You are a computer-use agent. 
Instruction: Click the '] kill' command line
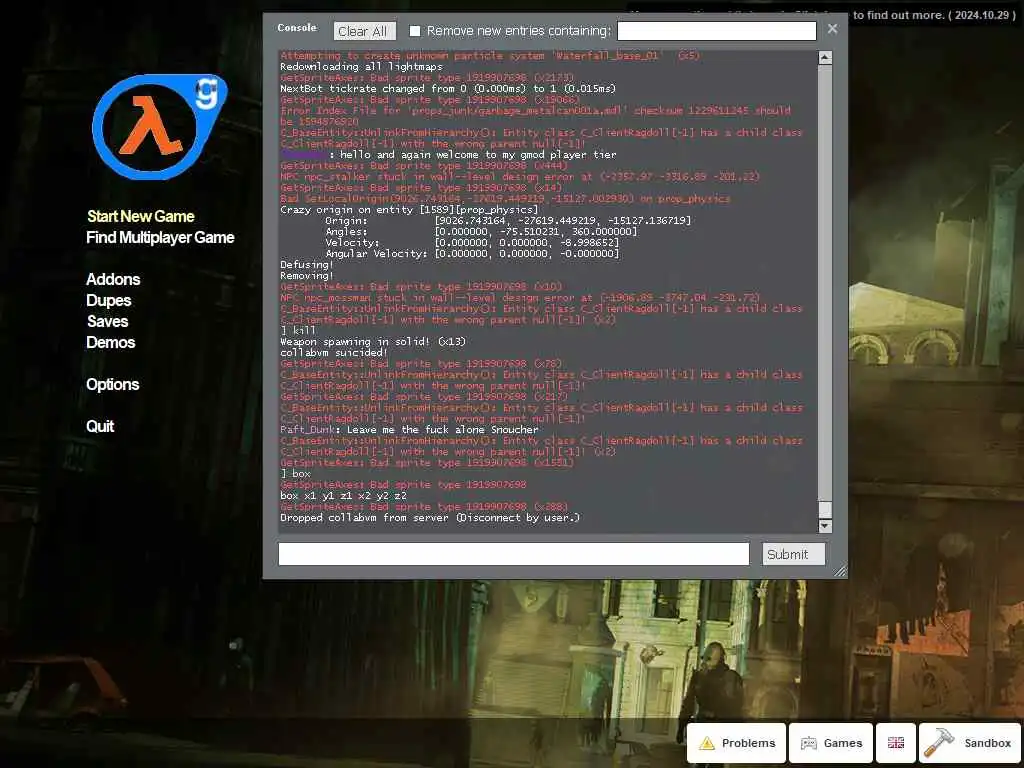298,330
